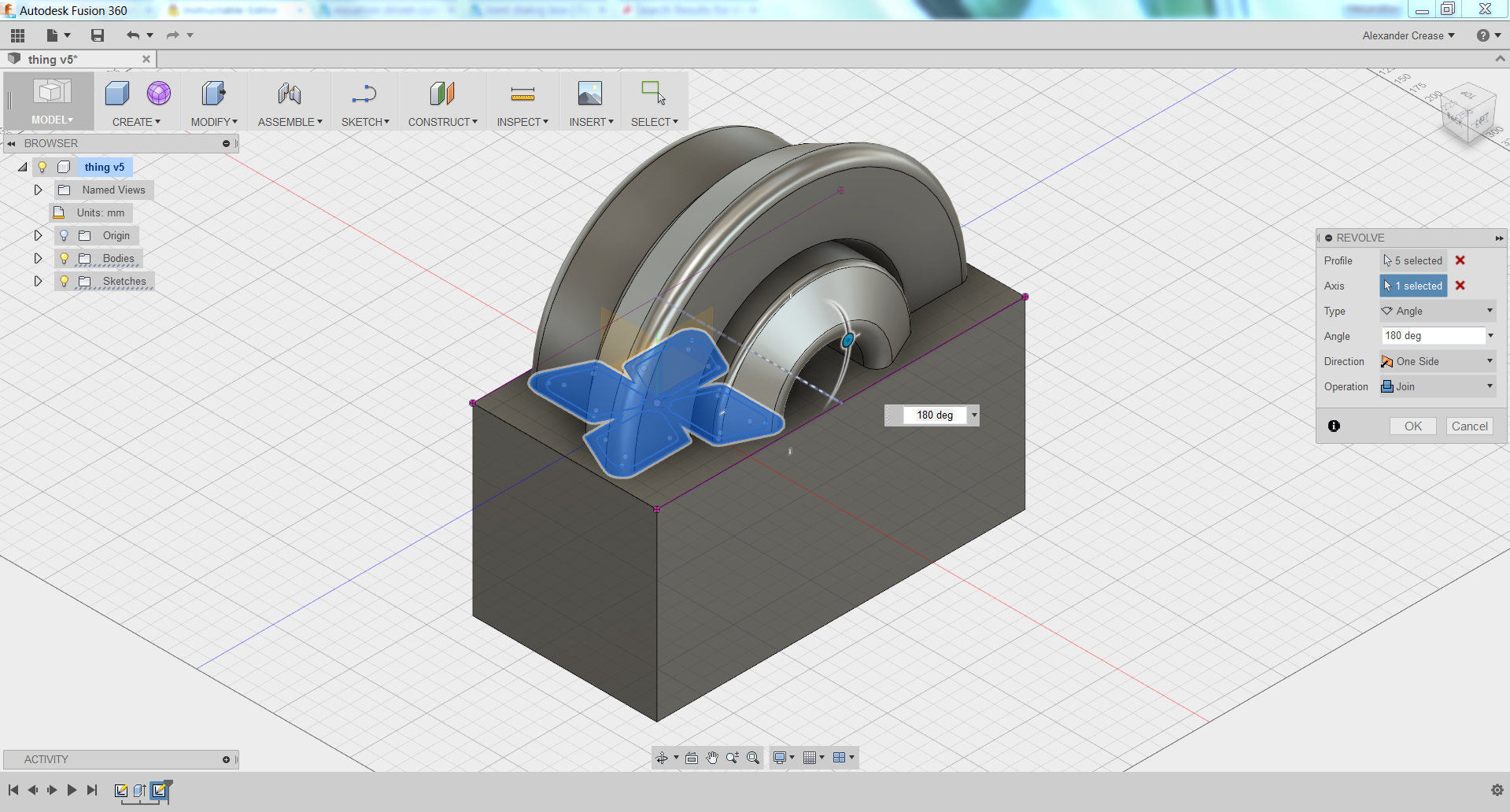Open the Save icon in toolbar
The image size is (1510, 812).
97,35
